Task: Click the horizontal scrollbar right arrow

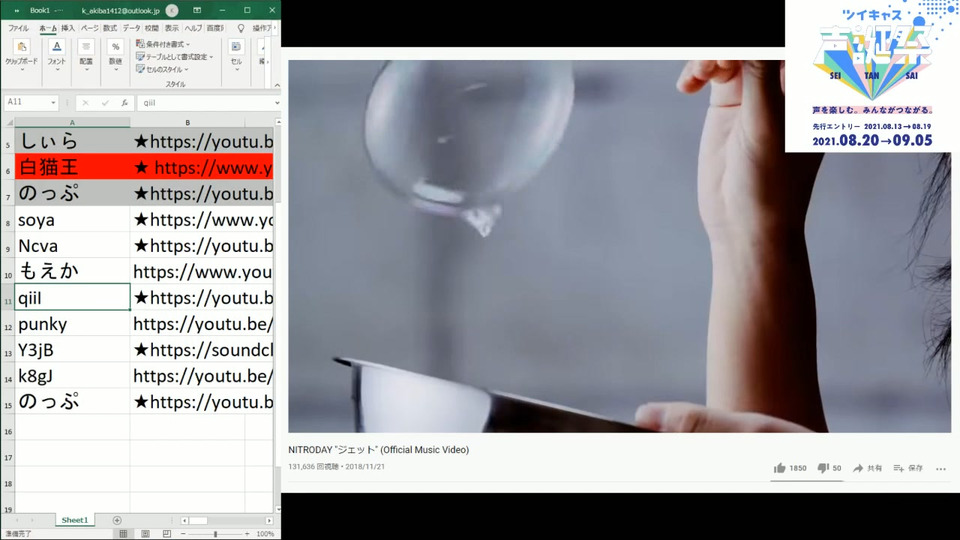Action: tap(269, 520)
